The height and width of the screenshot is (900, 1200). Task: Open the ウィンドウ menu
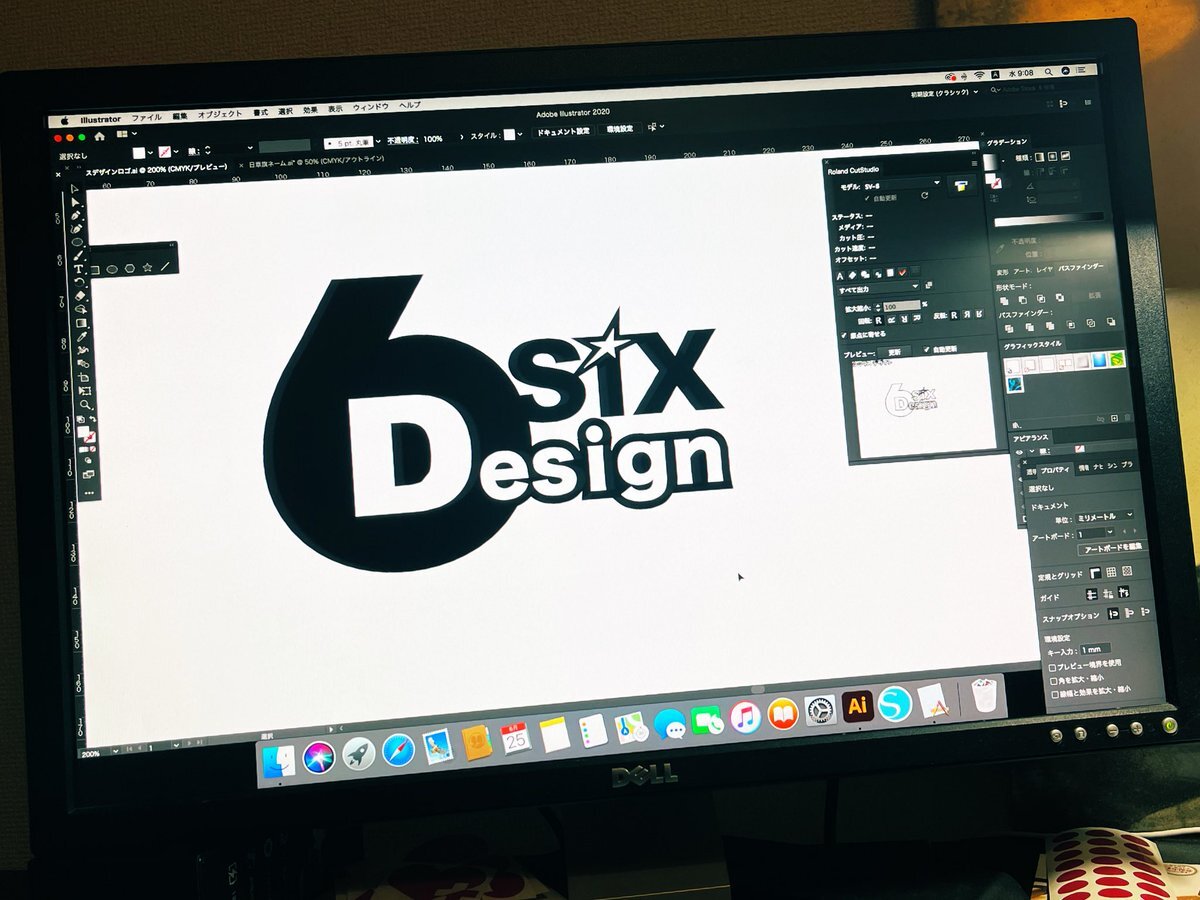pos(370,108)
